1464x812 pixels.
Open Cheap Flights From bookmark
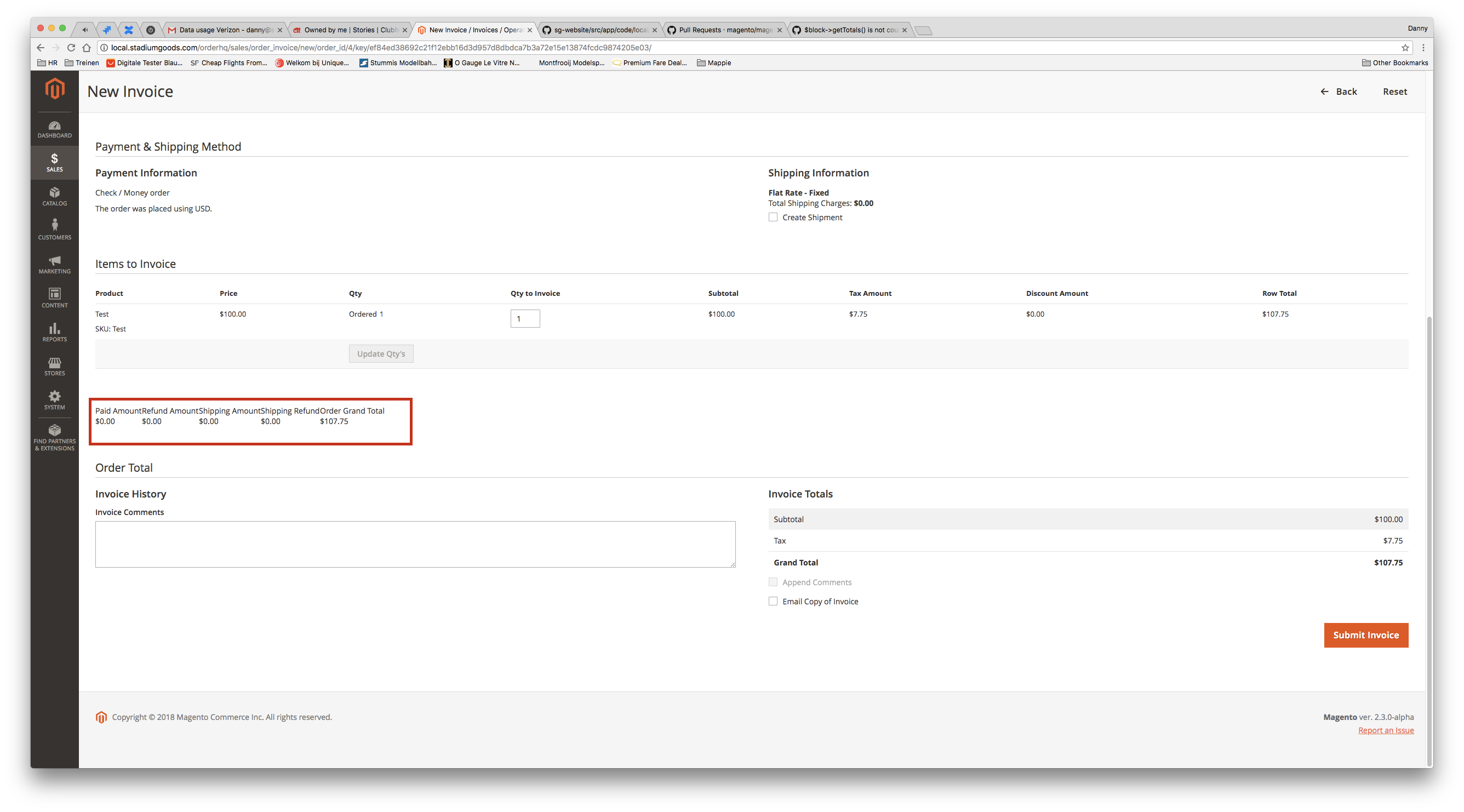click(x=228, y=63)
